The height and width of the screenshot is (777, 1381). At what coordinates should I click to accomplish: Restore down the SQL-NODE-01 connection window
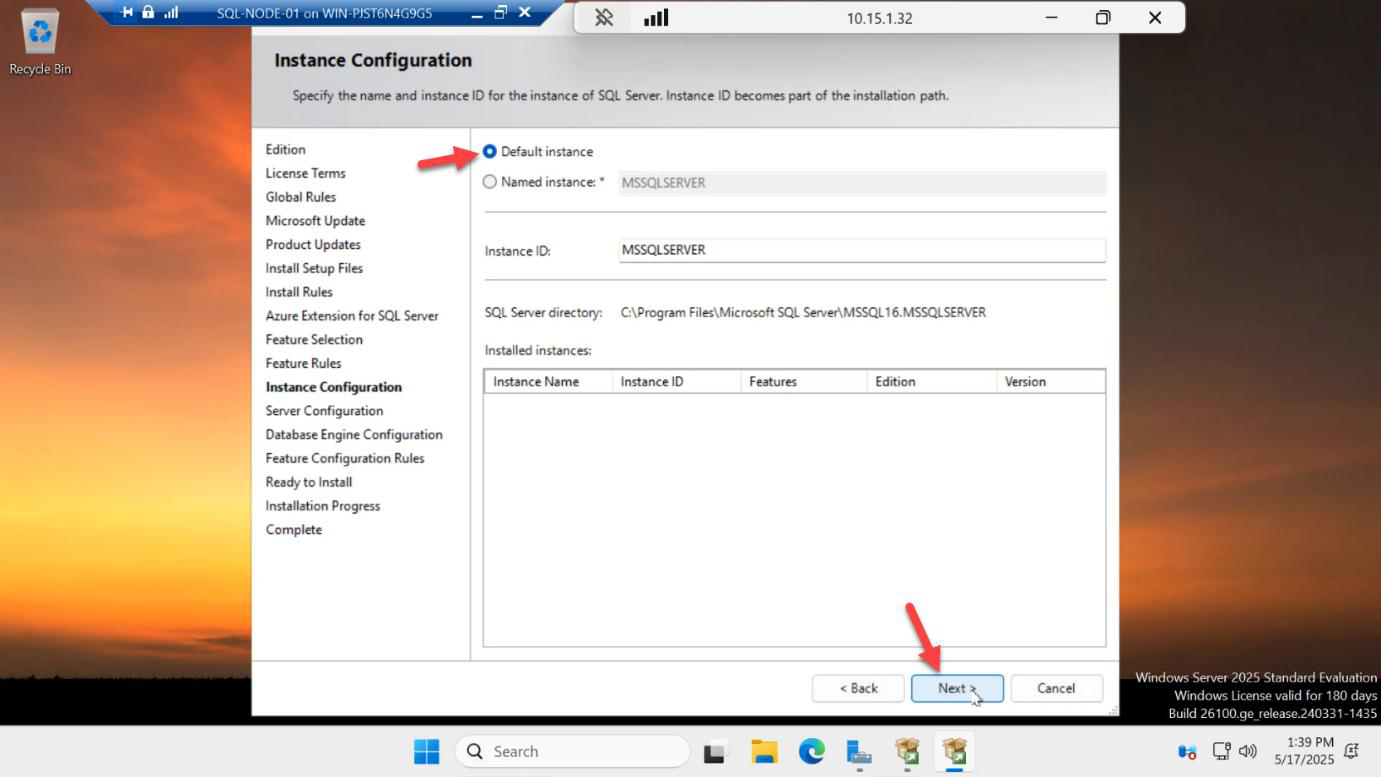501,13
